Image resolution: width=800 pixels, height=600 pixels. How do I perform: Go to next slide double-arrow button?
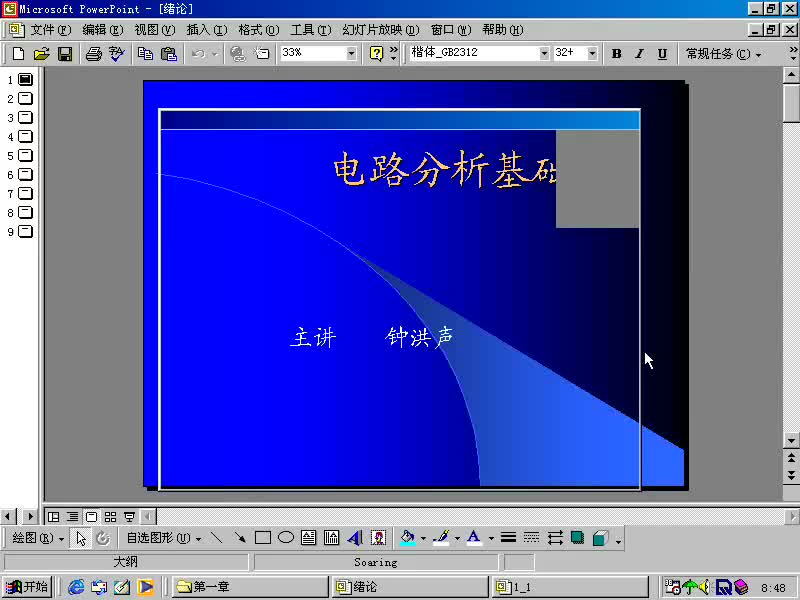[791, 476]
